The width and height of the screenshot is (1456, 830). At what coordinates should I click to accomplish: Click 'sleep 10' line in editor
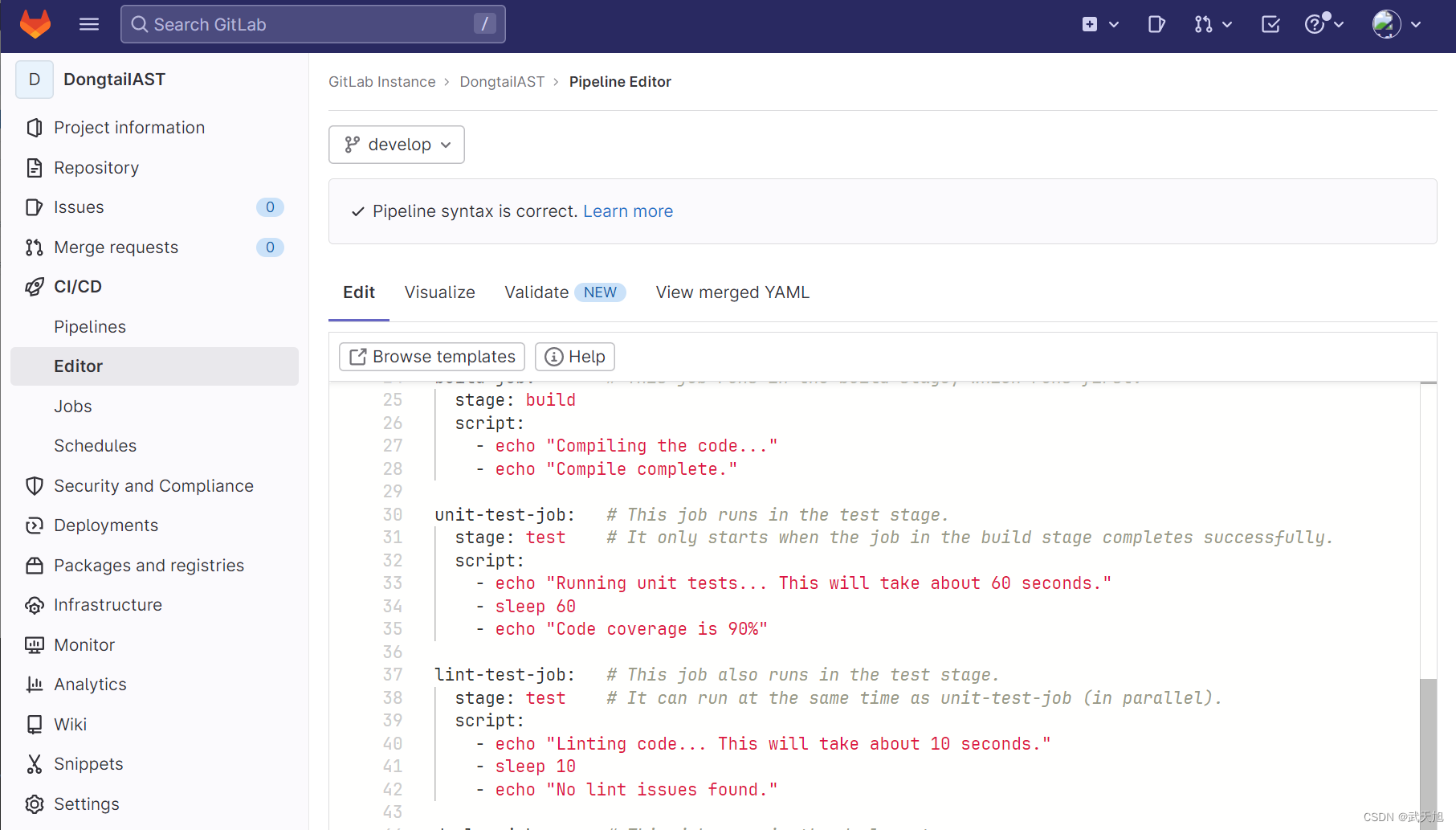tap(536, 767)
